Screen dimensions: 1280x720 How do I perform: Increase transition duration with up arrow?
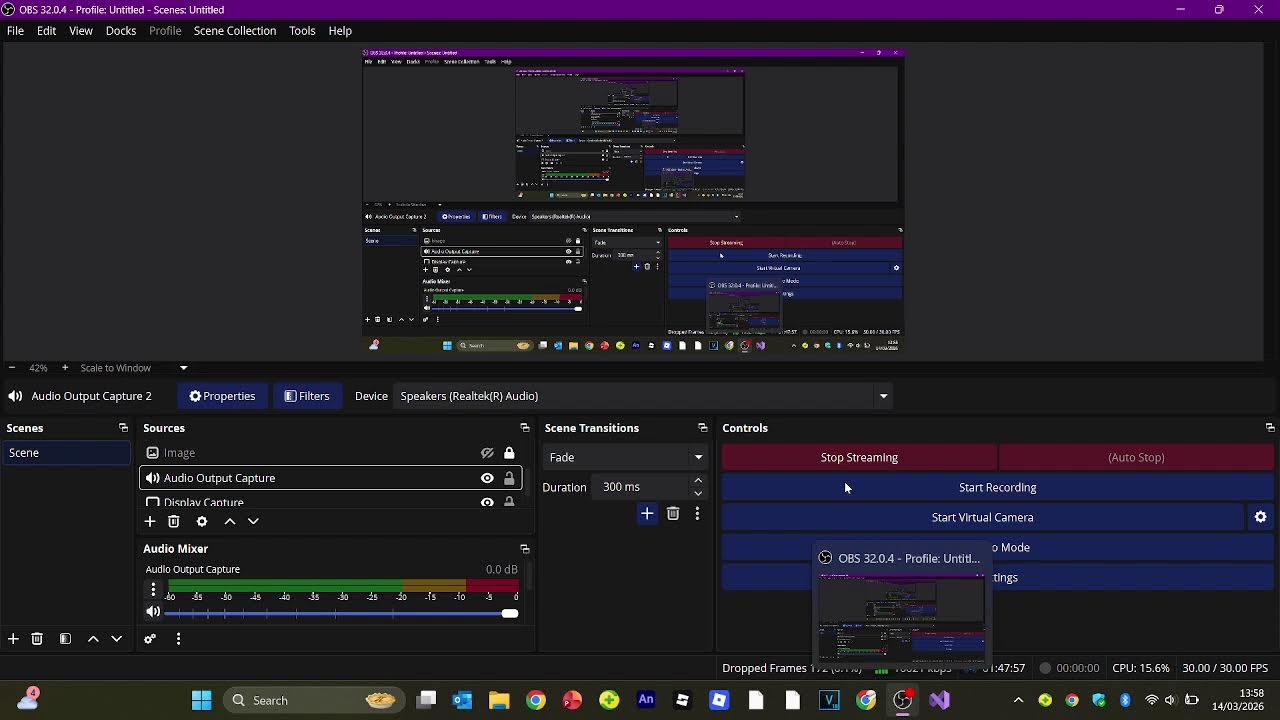tap(698, 481)
